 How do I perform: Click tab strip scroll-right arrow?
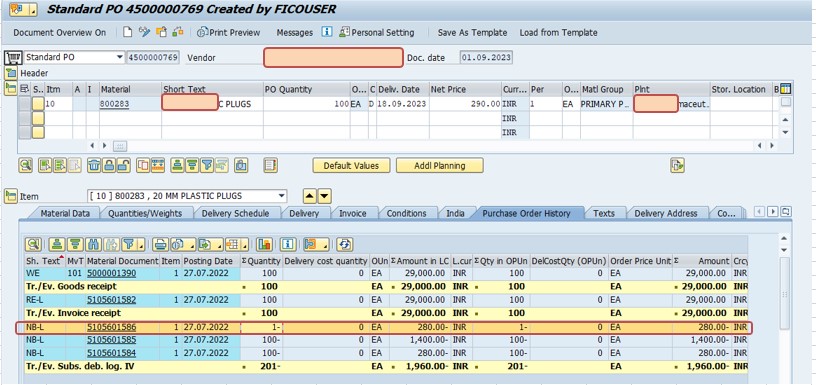point(772,212)
